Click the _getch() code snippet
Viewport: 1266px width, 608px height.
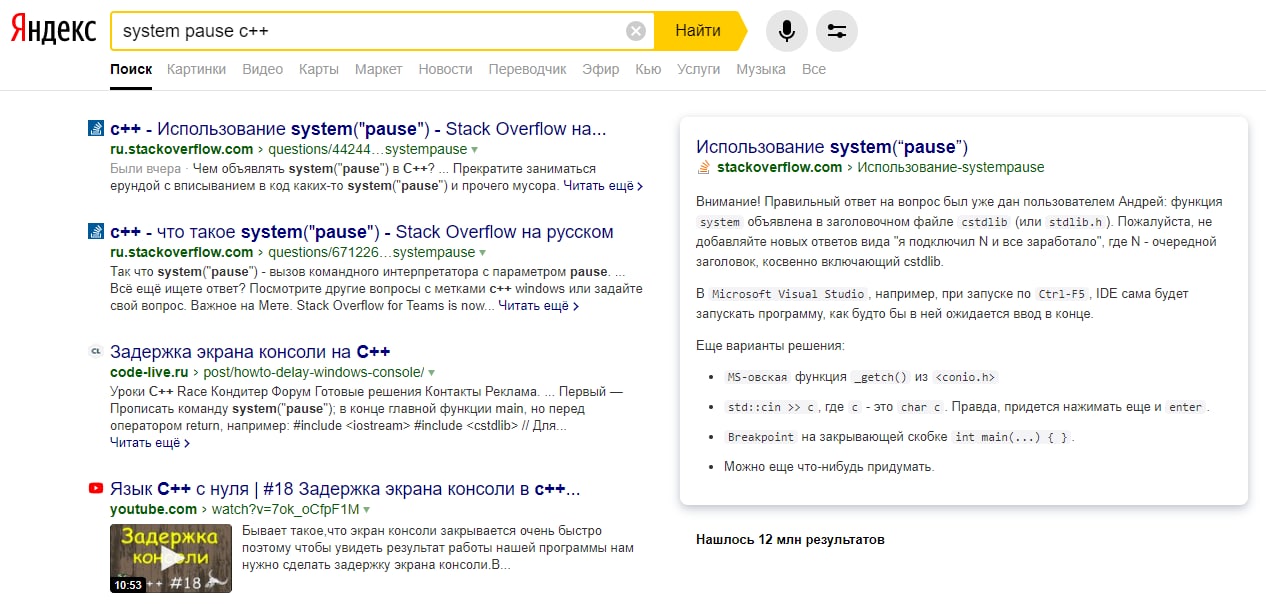pyautogui.click(x=881, y=377)
